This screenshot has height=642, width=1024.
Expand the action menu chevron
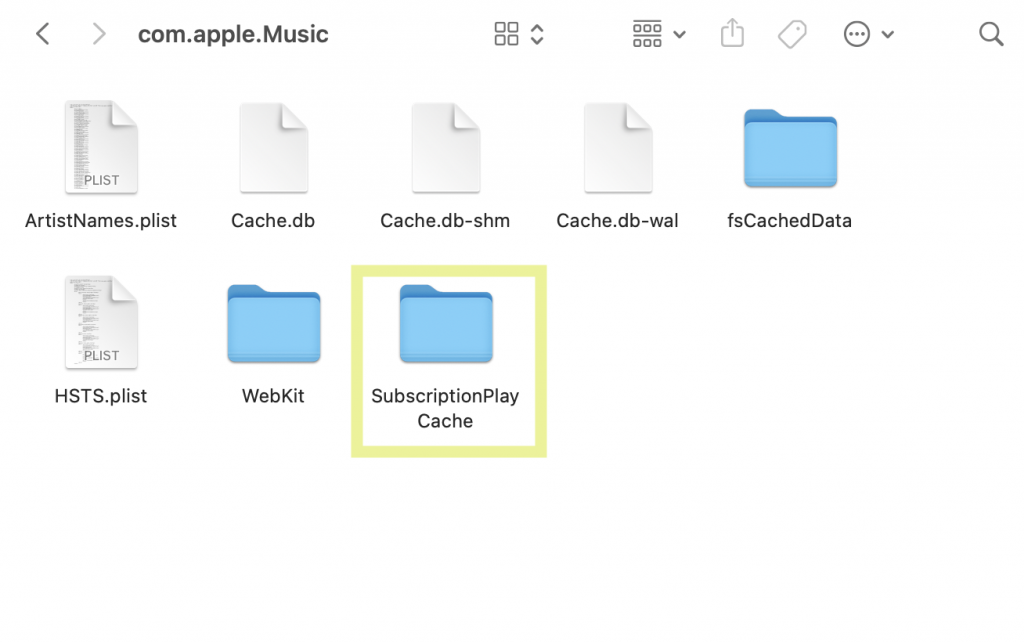888,35
